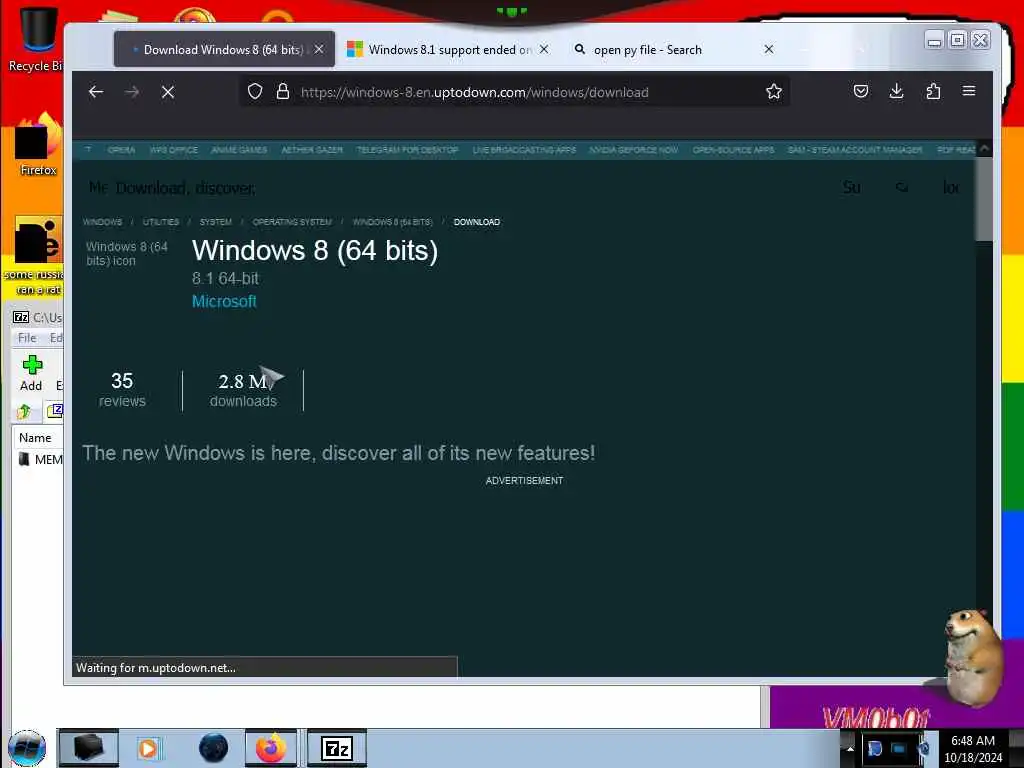The width and height of the screenshot is (1024, 768).
Task: Open OPEN-SOURCE APPS top bar link
Action: point(733,150)
